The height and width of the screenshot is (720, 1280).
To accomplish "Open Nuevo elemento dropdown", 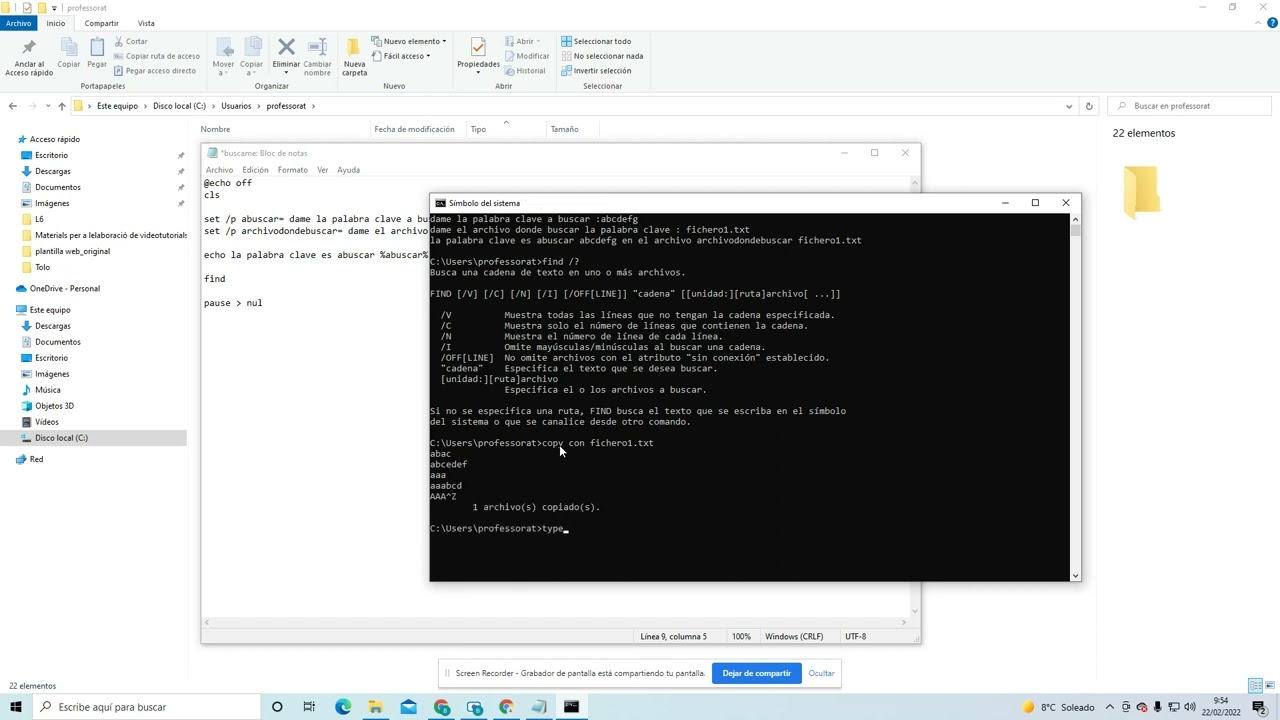I will (x=409, y=41).
